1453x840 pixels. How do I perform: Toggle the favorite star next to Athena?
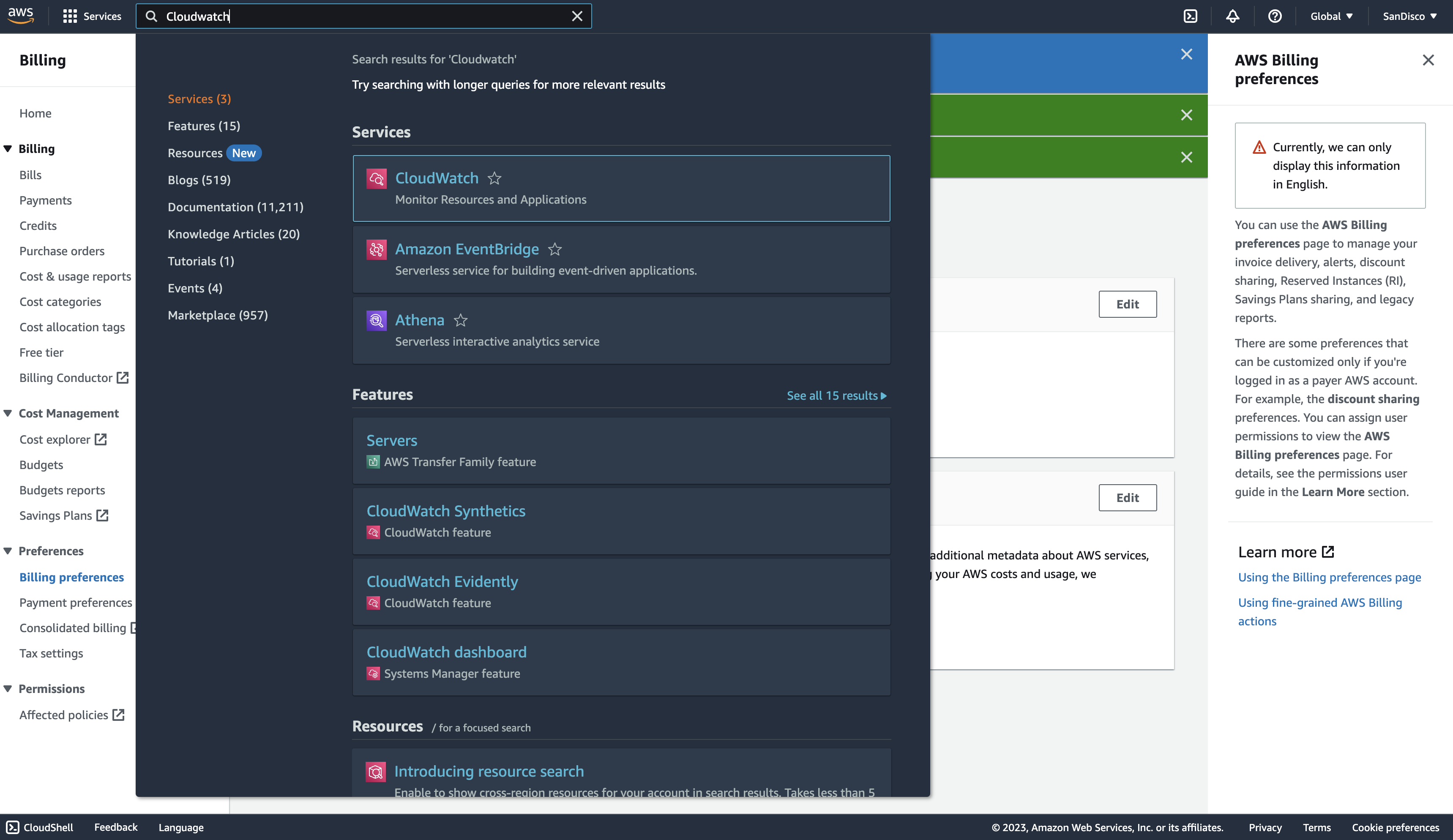[x=460, y=320]
